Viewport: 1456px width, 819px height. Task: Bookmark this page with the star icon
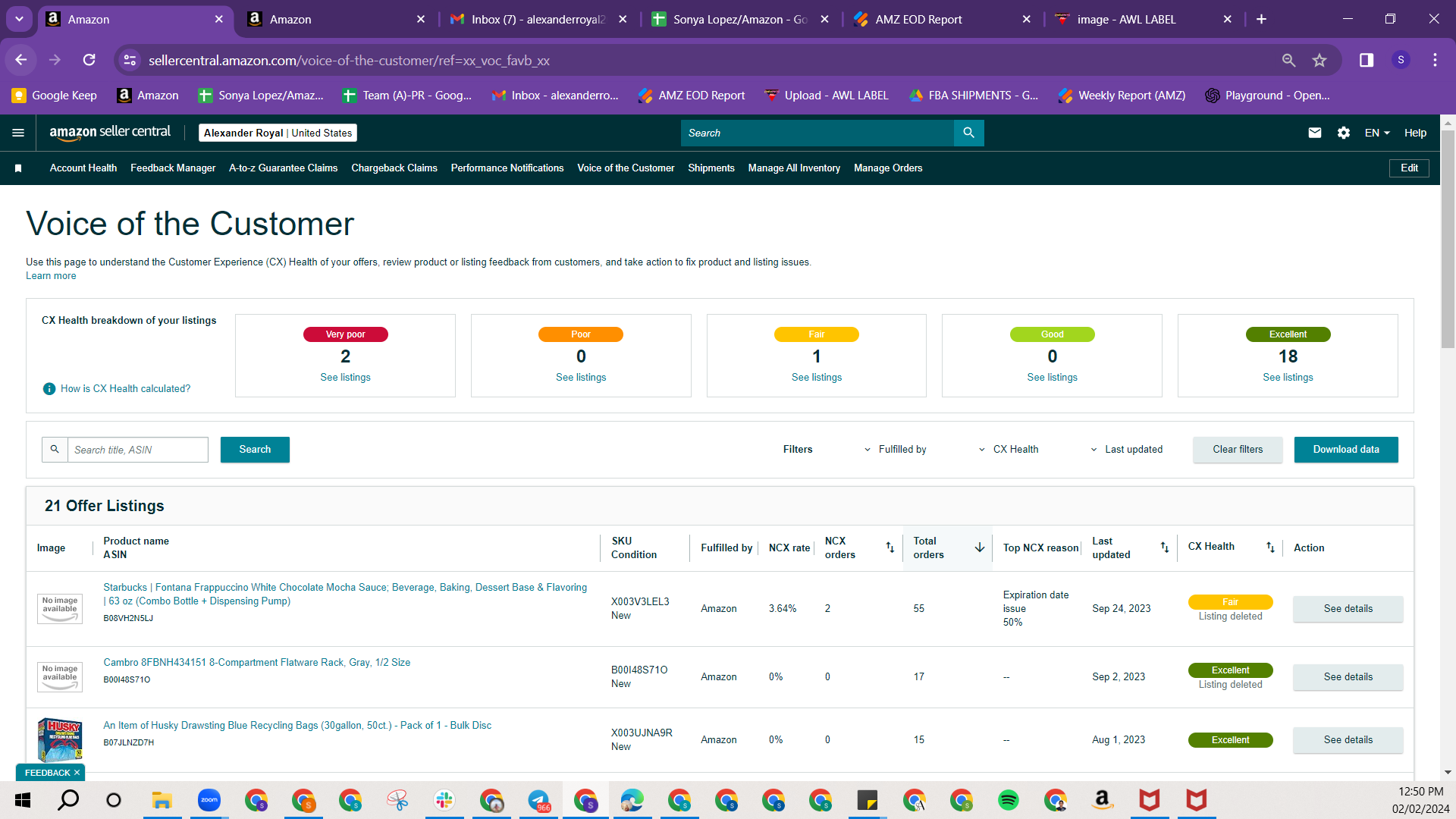pos(1319,60)
